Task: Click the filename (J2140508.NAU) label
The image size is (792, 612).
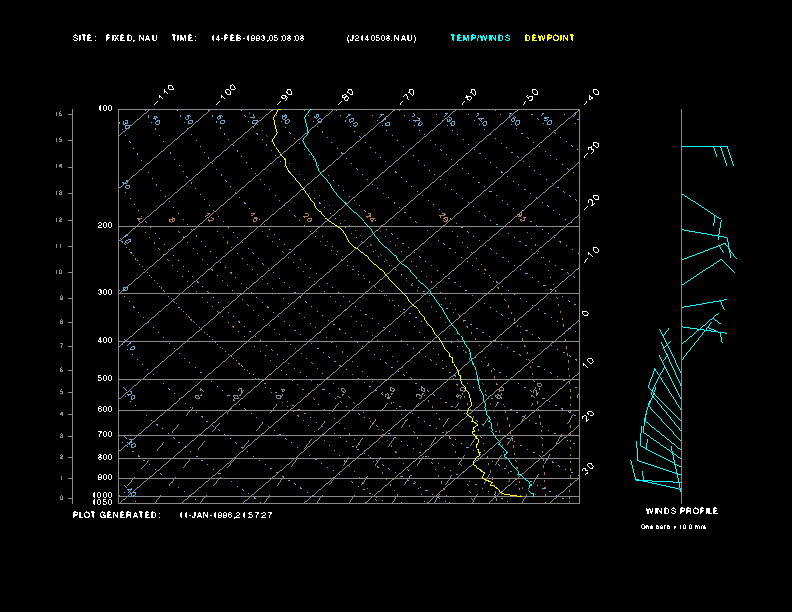Action: pos(381,38)
